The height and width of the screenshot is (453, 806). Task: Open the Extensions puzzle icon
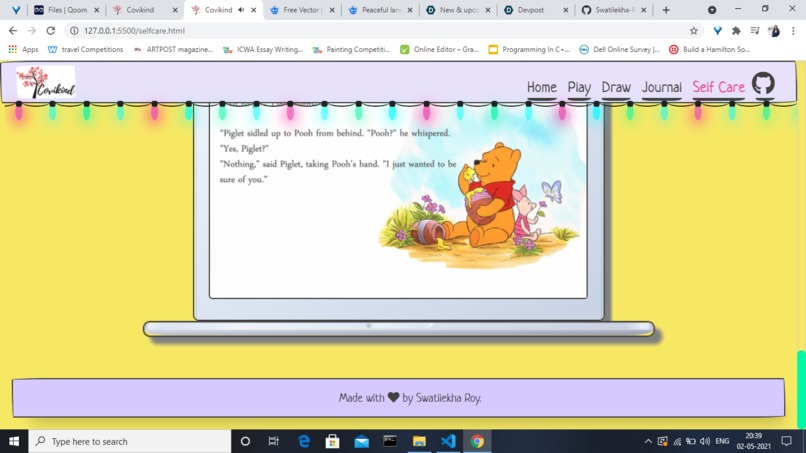coord(736,31)
